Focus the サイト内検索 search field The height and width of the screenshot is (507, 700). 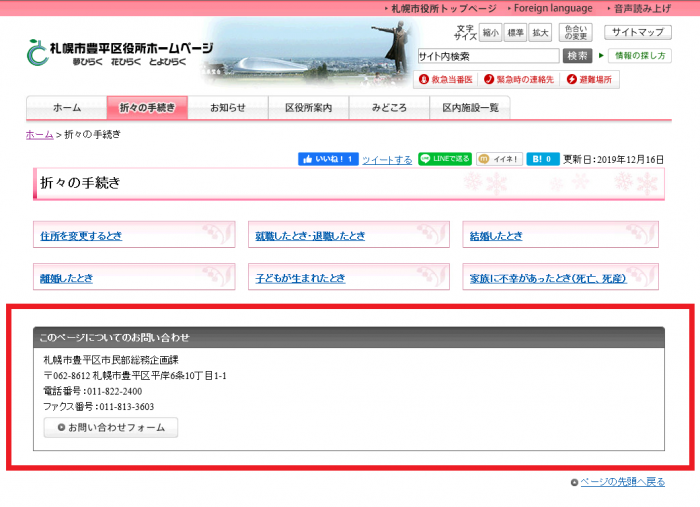click(x=487, y=56)
